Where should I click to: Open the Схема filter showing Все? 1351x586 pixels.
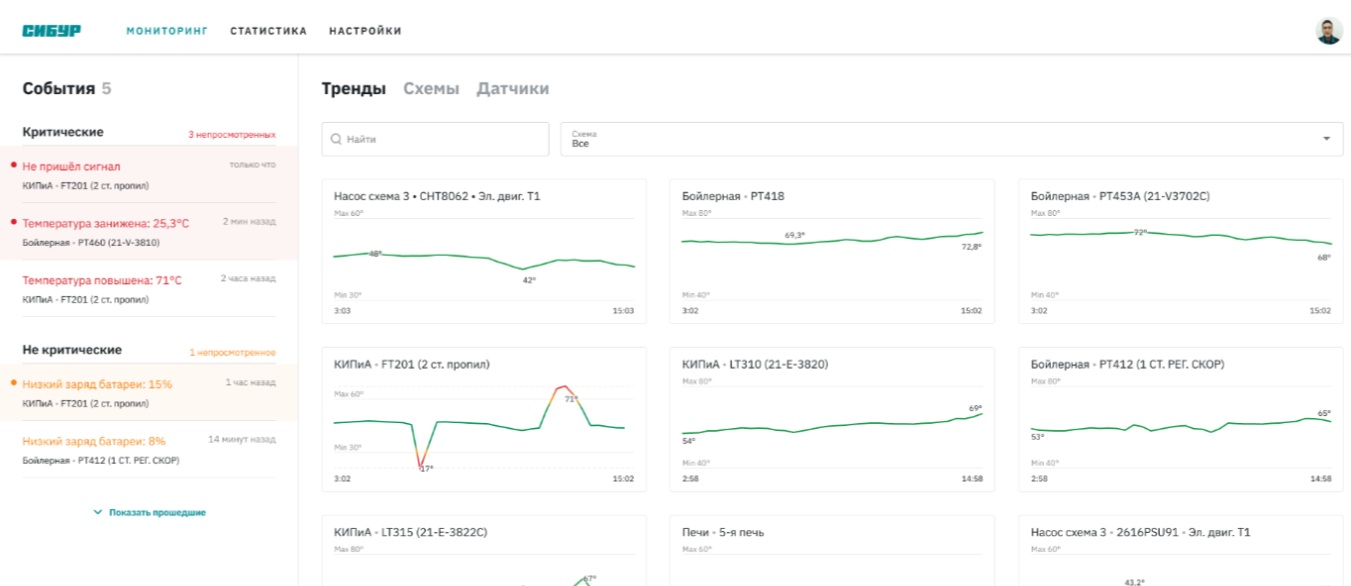coord(950,139)
